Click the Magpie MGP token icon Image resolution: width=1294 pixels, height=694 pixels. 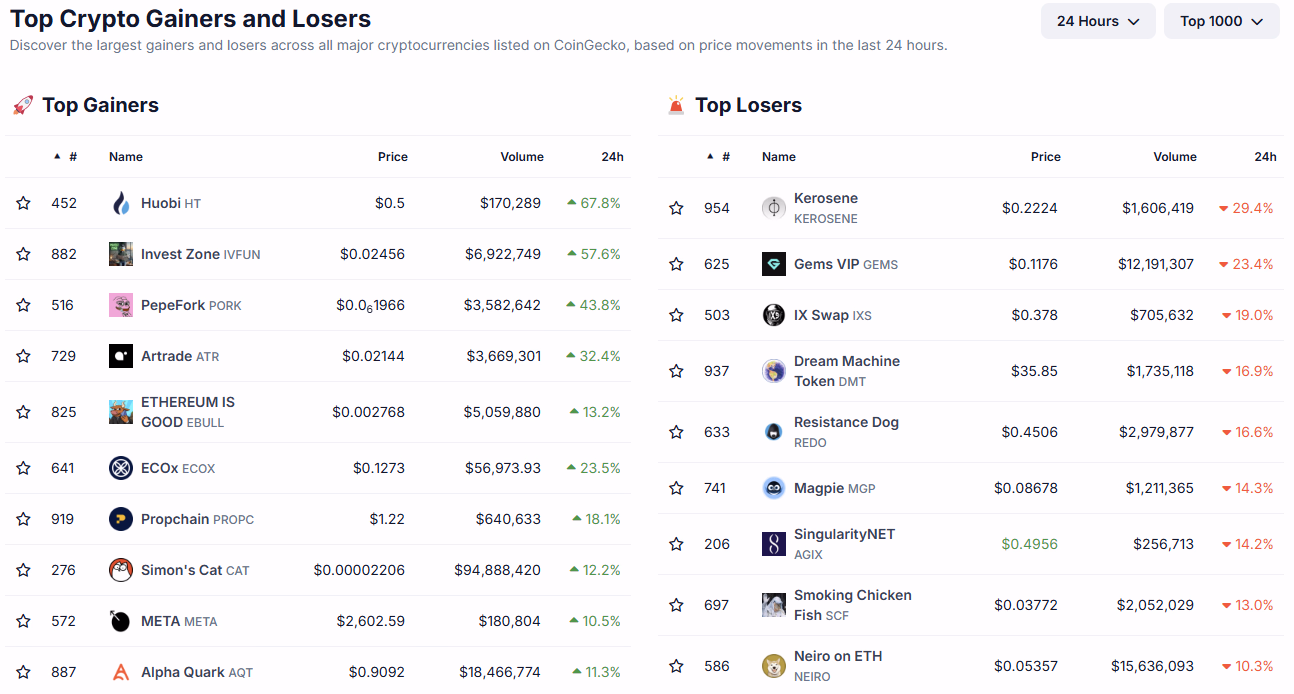pyautogui.click(x=773, y=487)
